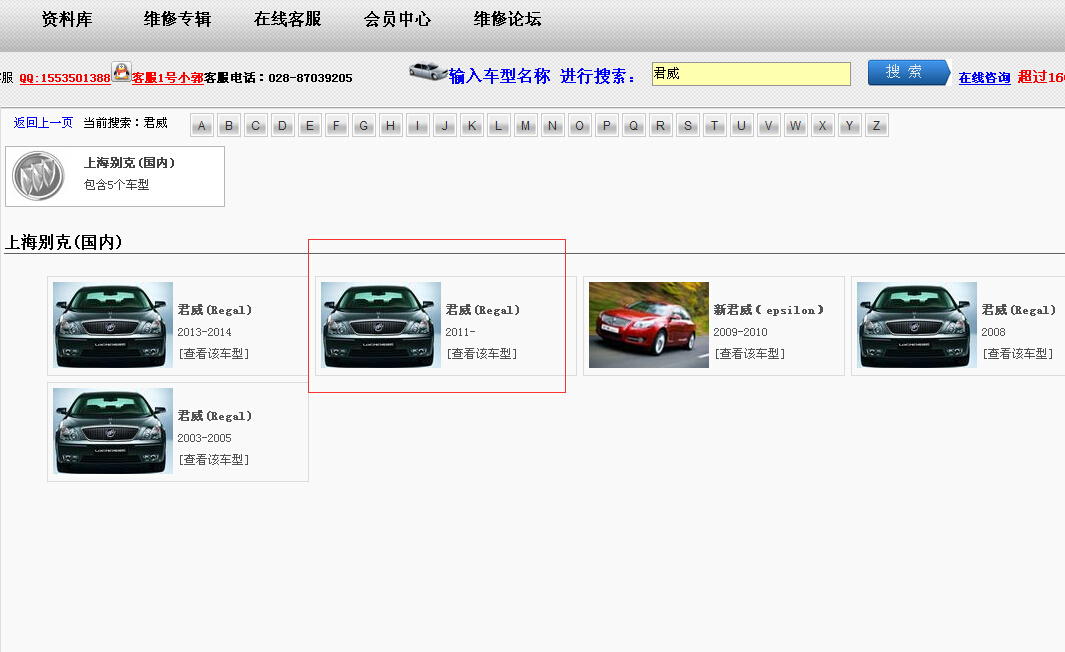Focus the car model search field

[x=751, y=74]
